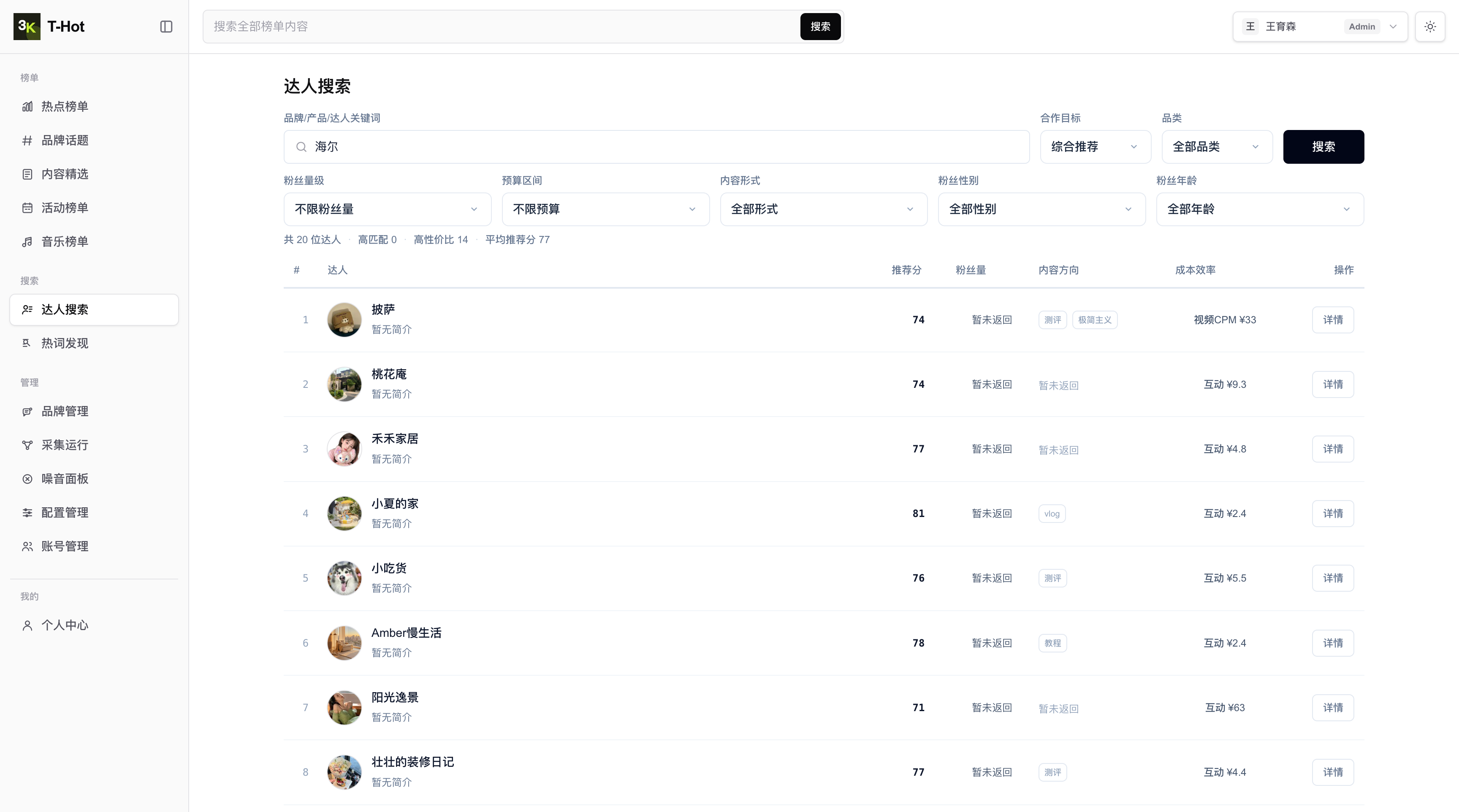The width and height of the screenshot is (1459, 812).
Task: Open the 热点榜单 menu item
Action: pyautogui.click(x=94, y=106)
